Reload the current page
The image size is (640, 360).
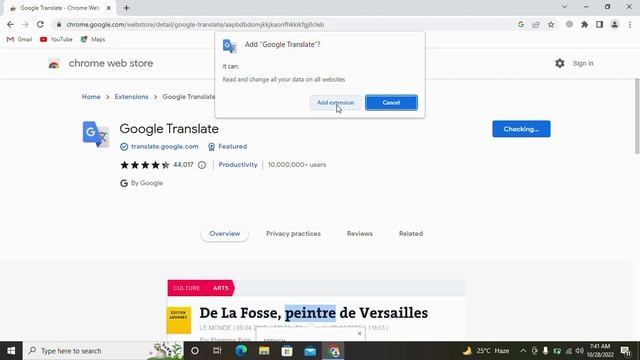click(x=40, y=24)
